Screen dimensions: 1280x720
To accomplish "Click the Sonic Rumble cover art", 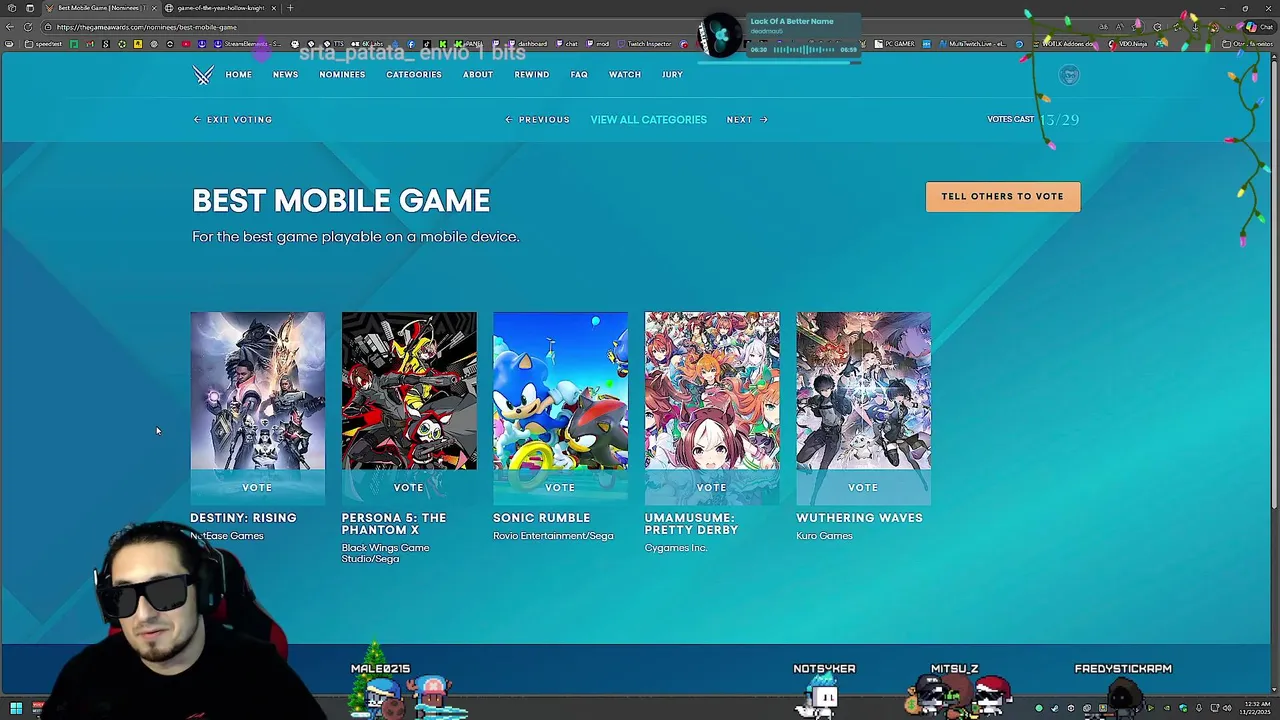I will 560,391.
